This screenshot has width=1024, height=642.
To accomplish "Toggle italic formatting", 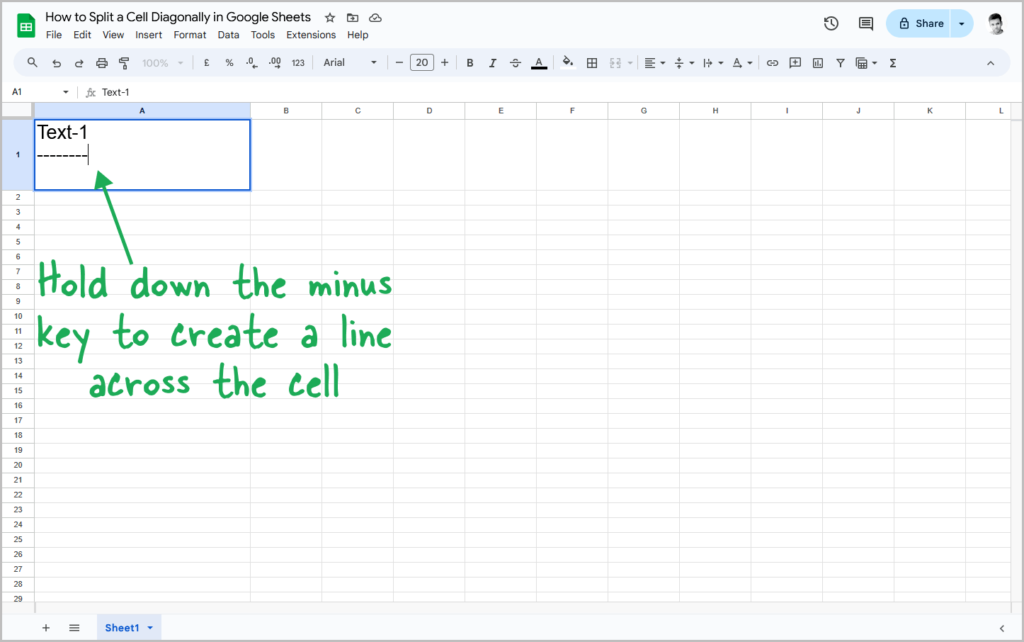I will 492,63.
